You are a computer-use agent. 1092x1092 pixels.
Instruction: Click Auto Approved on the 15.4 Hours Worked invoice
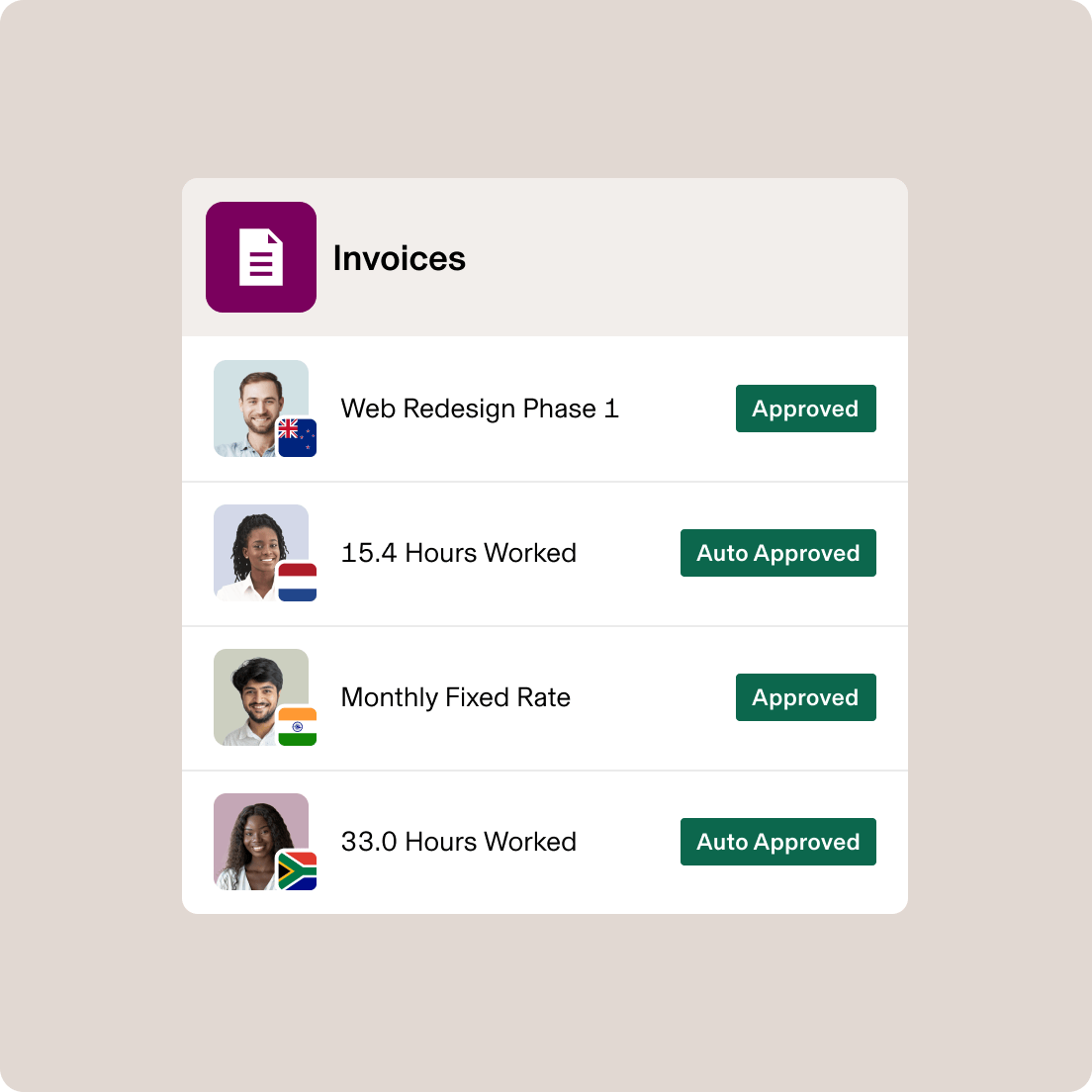(777, 553)
